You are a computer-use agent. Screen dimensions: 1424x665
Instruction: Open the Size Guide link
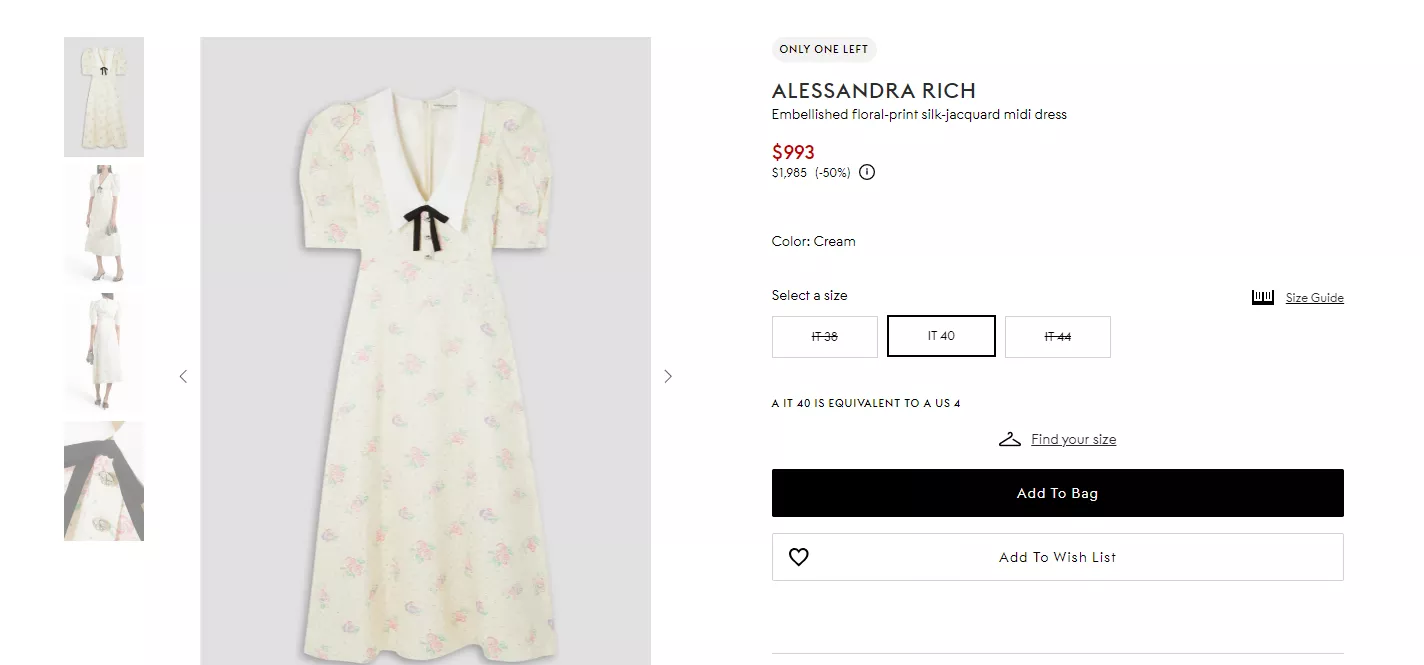[x=1314, y=298]
